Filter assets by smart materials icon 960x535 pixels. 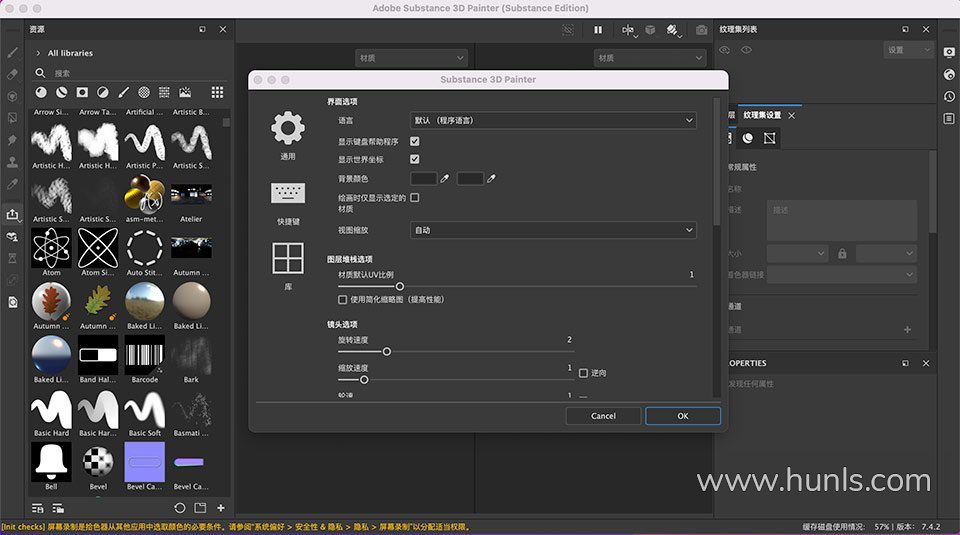tap(62, 92)
